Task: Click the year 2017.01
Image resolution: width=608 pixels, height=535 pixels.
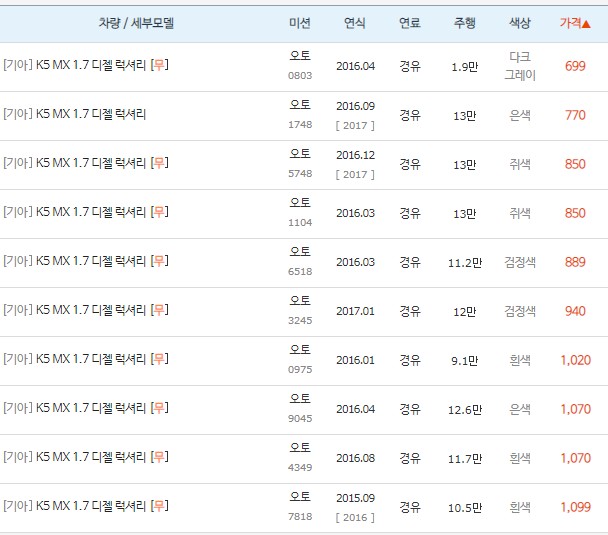Action: tap(356, 311)
